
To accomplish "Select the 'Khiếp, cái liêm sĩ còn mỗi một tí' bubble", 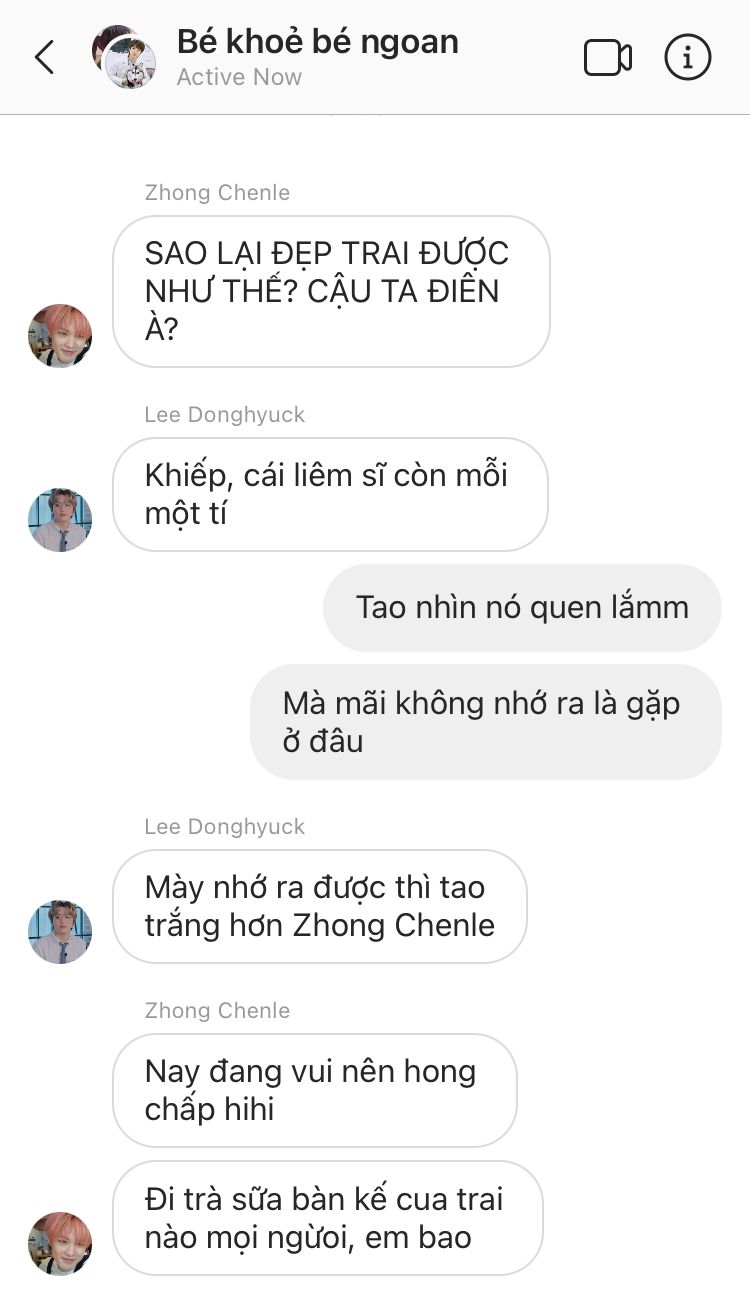I will [330, 494].
